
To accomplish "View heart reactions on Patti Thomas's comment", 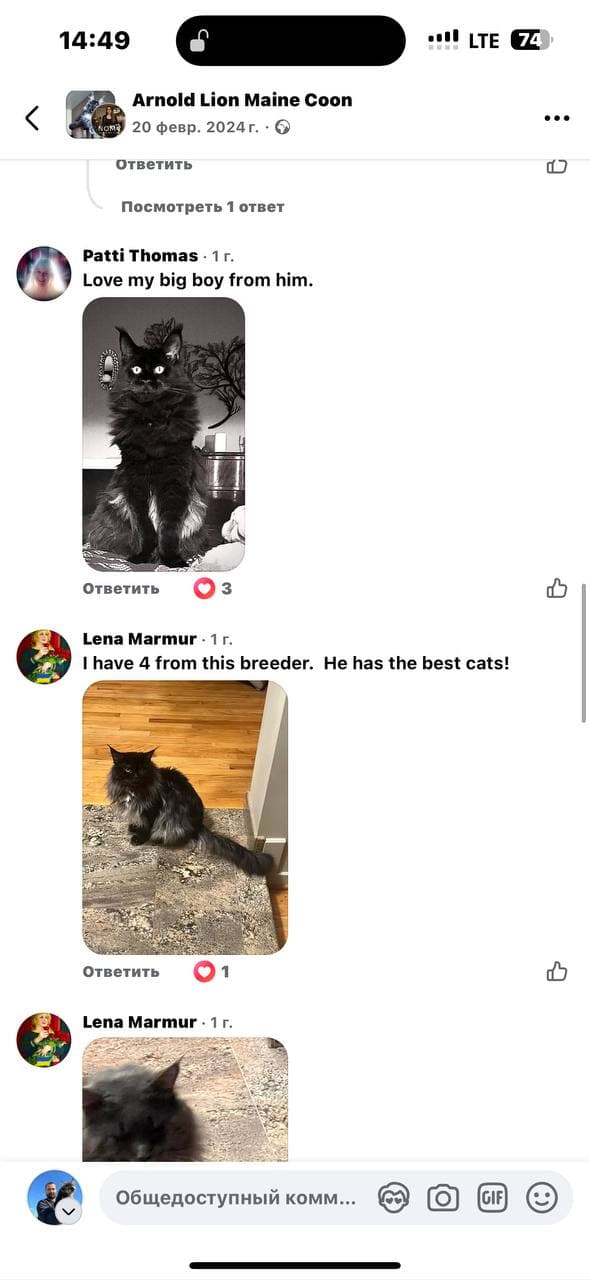I will tap(213, 588).
